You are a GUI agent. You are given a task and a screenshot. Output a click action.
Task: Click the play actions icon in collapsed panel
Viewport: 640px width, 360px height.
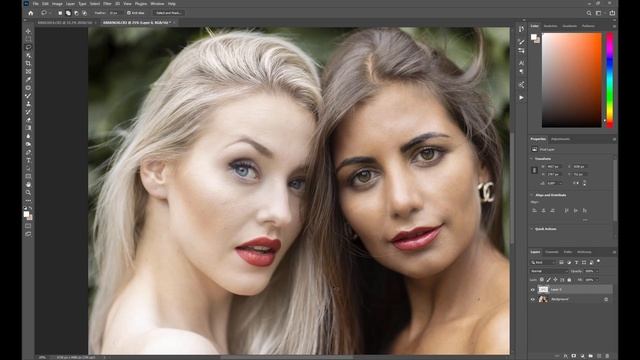[522, 98]
